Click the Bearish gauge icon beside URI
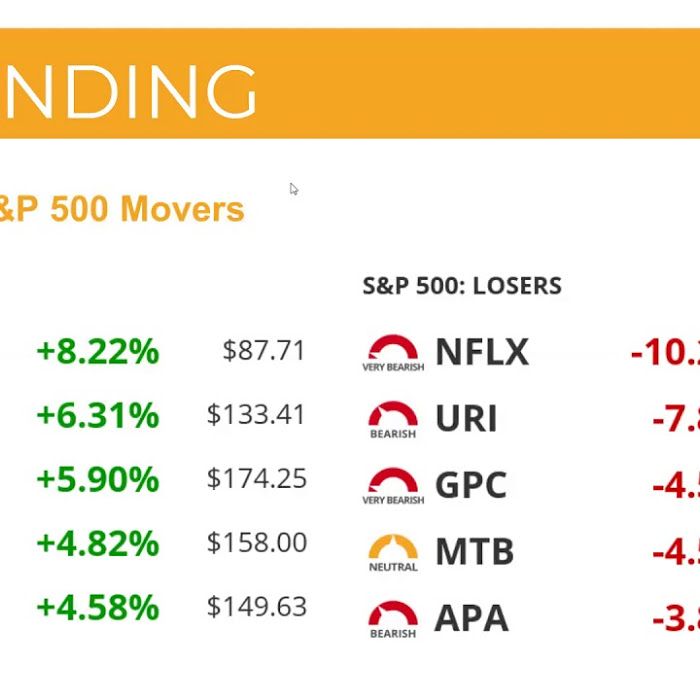The image size is (700, 700). point(393,417)
